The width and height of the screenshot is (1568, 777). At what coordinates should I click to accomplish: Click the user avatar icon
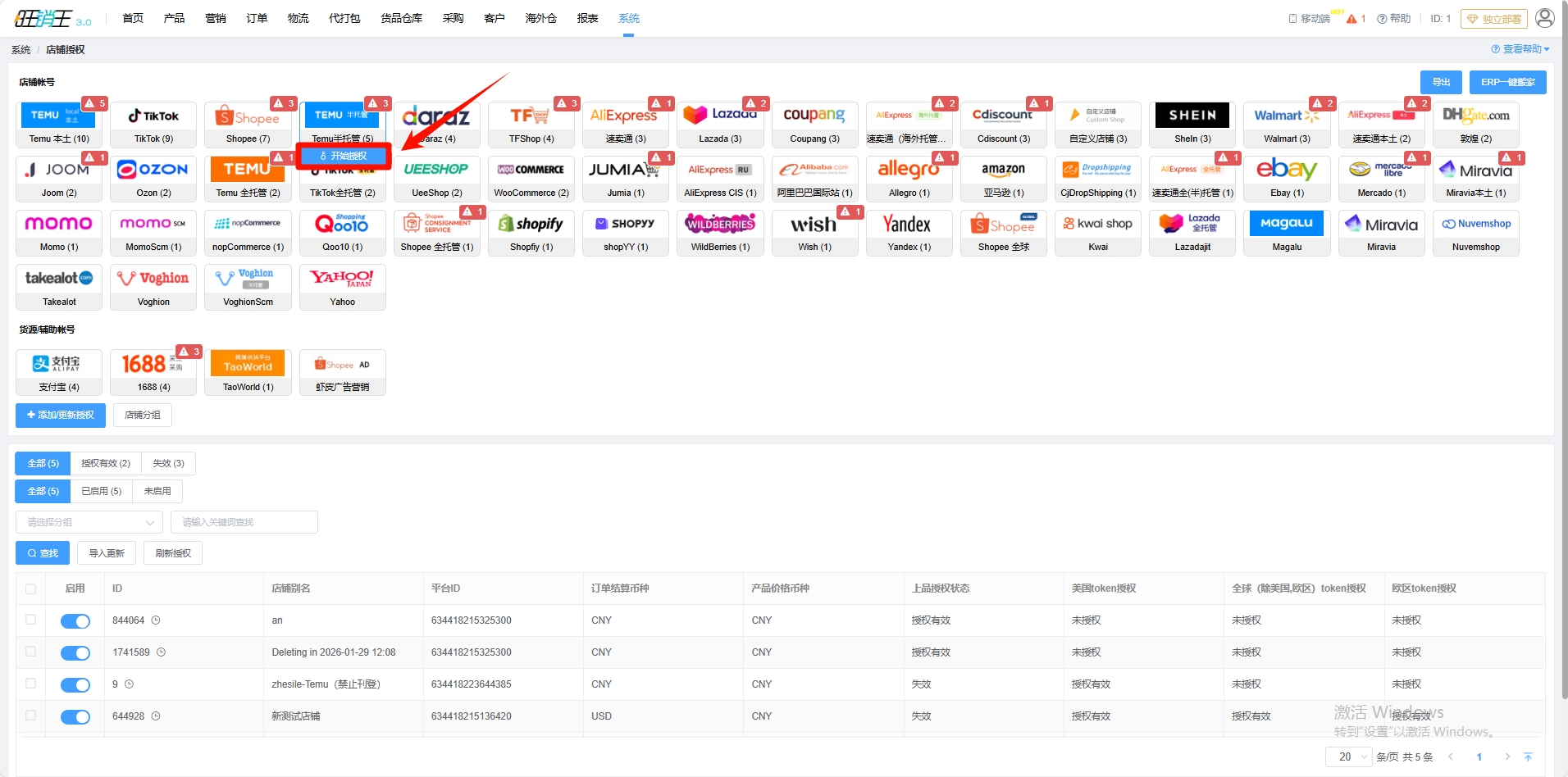coord(1544,18)
